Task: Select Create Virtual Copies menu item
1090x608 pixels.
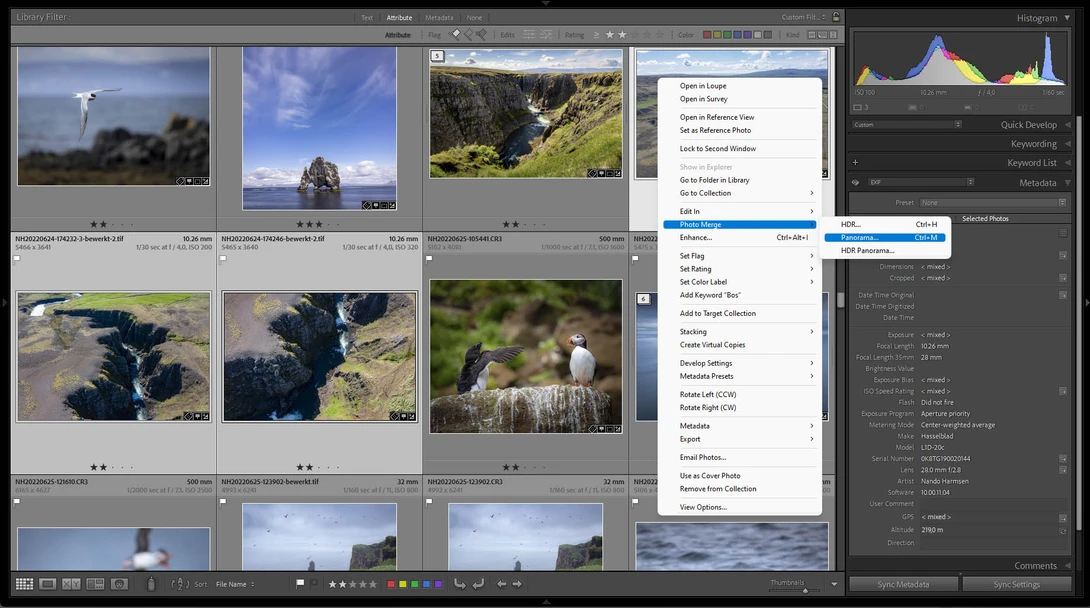Action: point(740,345)
